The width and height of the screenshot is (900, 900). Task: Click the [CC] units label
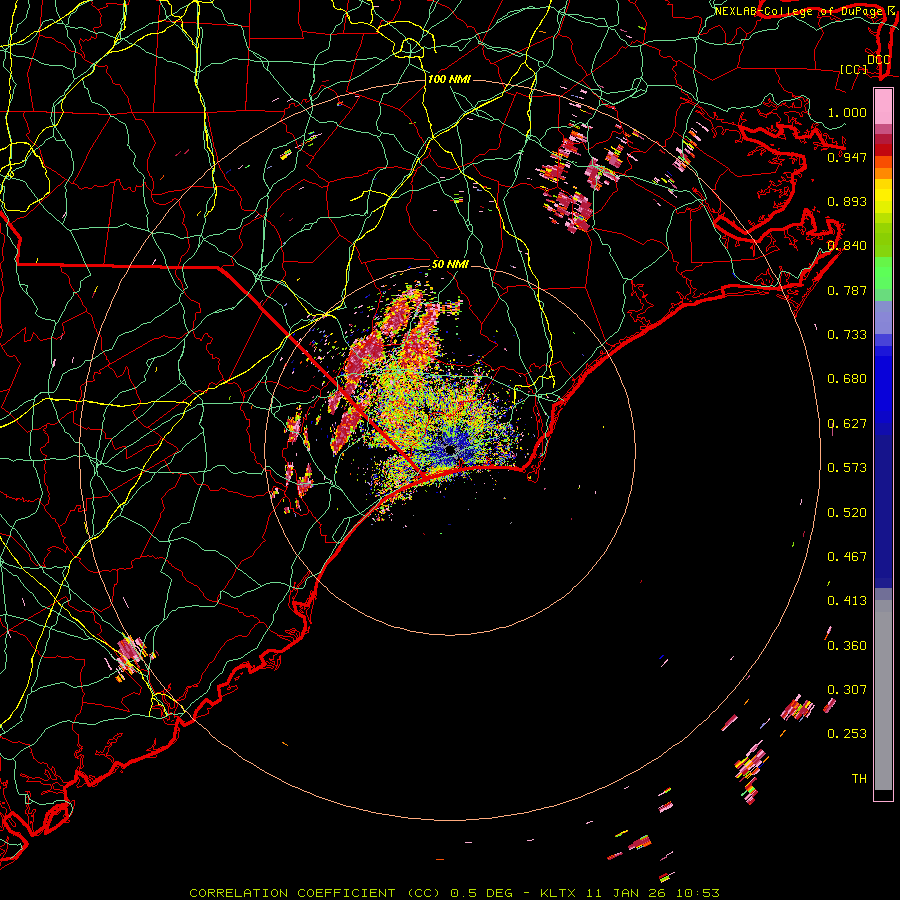854,69
